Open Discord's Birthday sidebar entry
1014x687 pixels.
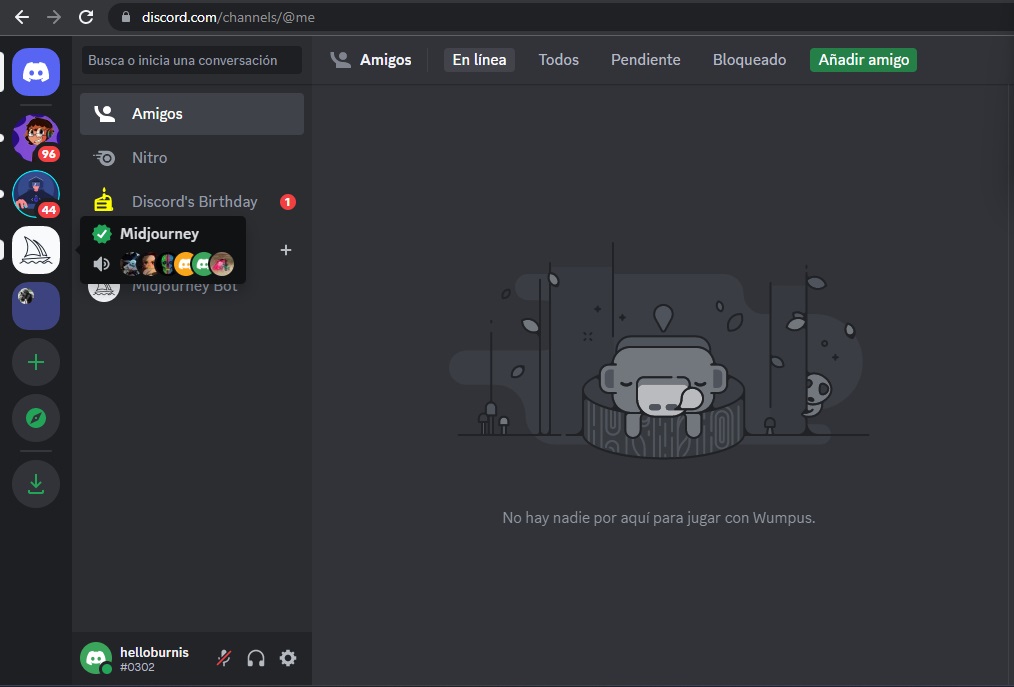(192, 202)
